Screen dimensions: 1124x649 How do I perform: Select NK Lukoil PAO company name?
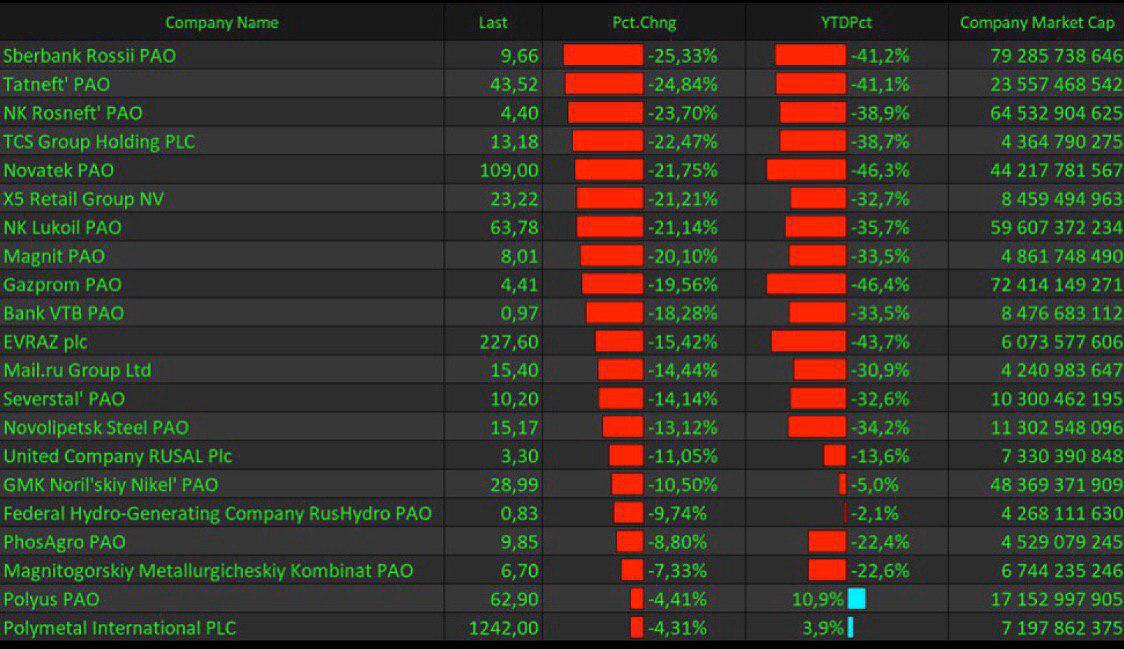click(62, 227)
